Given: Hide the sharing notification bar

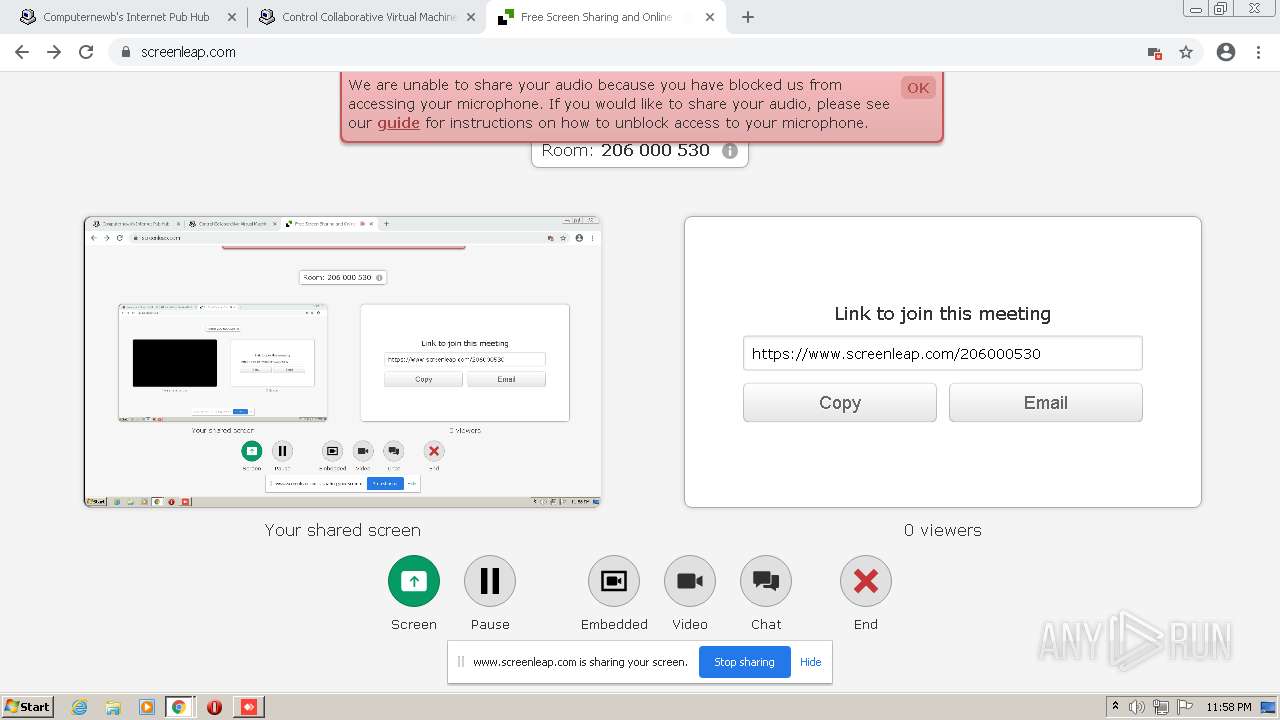Looking at the screenshot, I should pos(811,662).
